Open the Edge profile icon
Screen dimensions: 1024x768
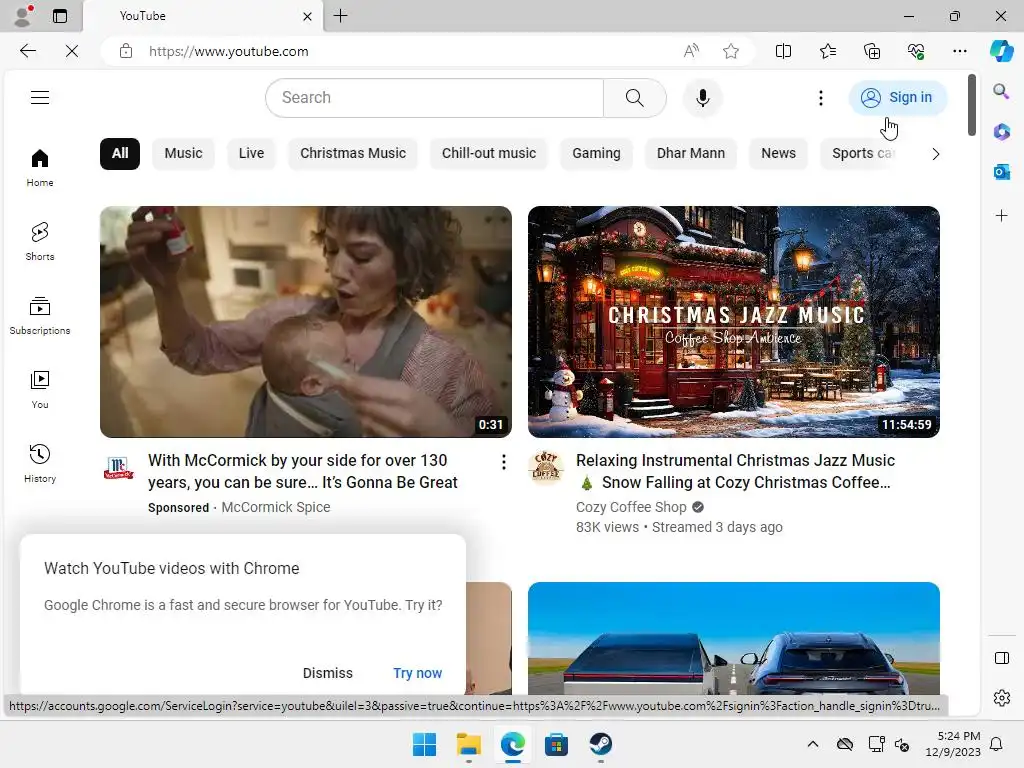(x=24, y=16)
